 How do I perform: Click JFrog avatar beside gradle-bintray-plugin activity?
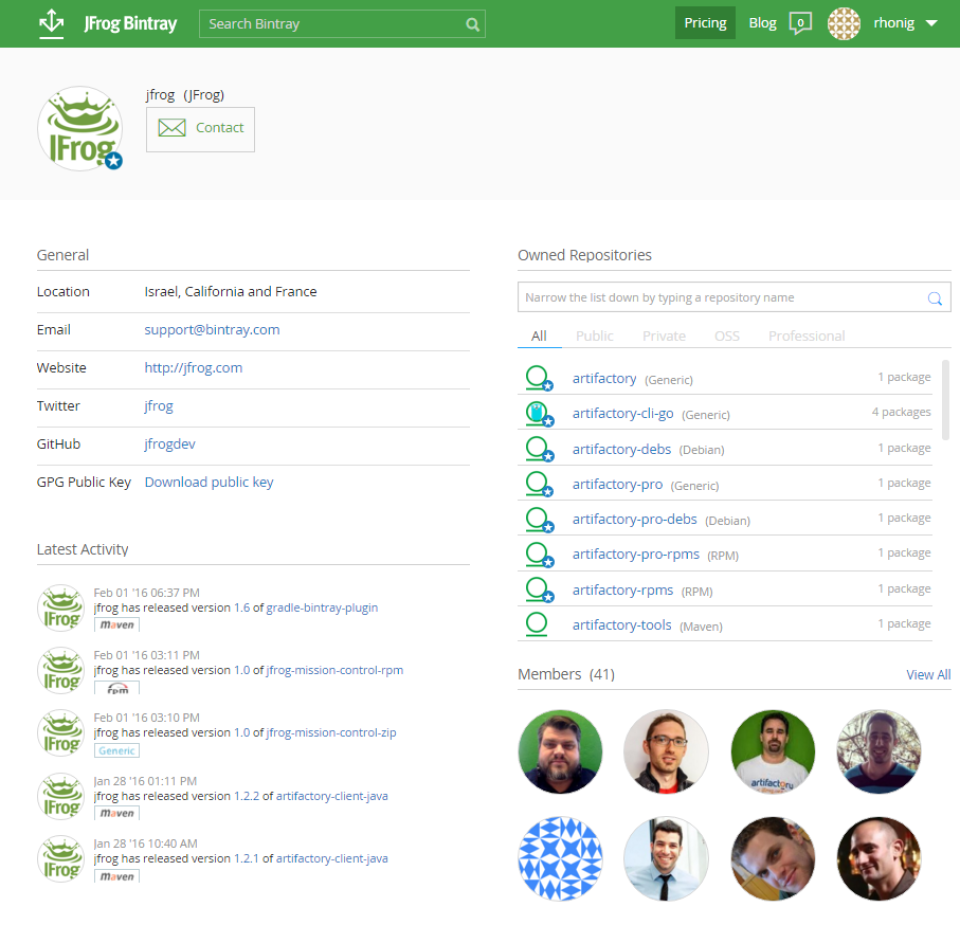click(x=61, y=608)
